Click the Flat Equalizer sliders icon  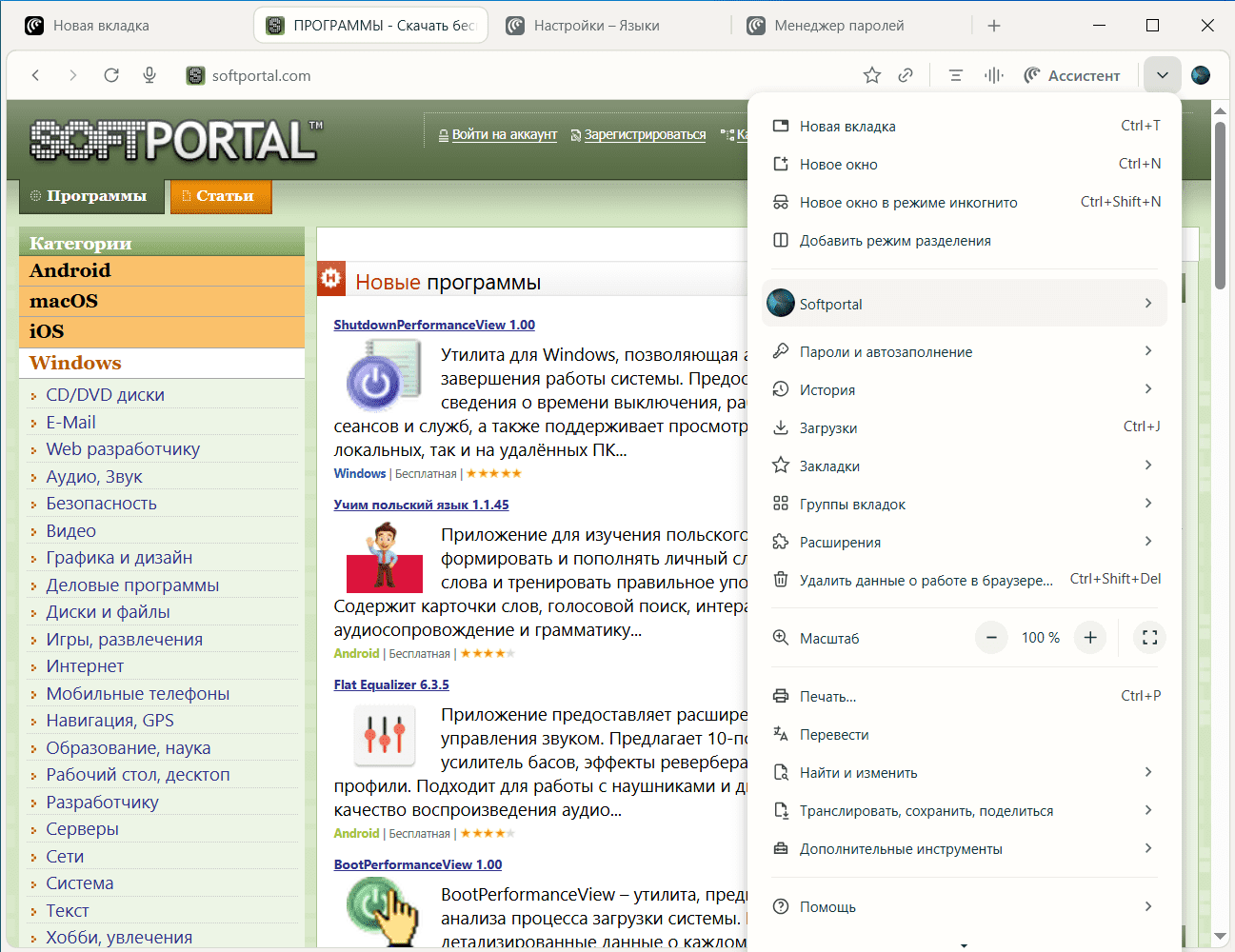pos(385,736)
